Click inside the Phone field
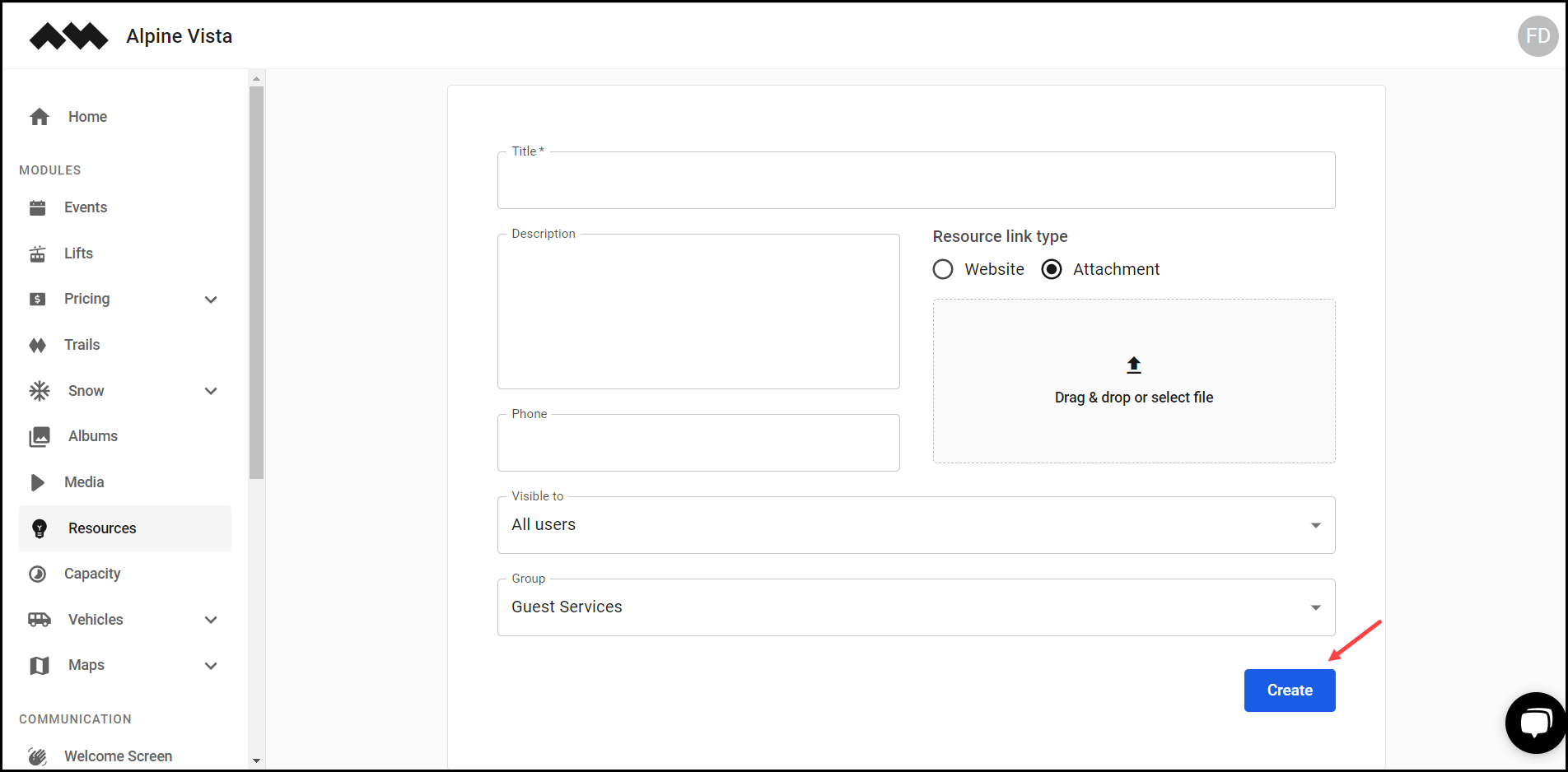 [698, 443]
